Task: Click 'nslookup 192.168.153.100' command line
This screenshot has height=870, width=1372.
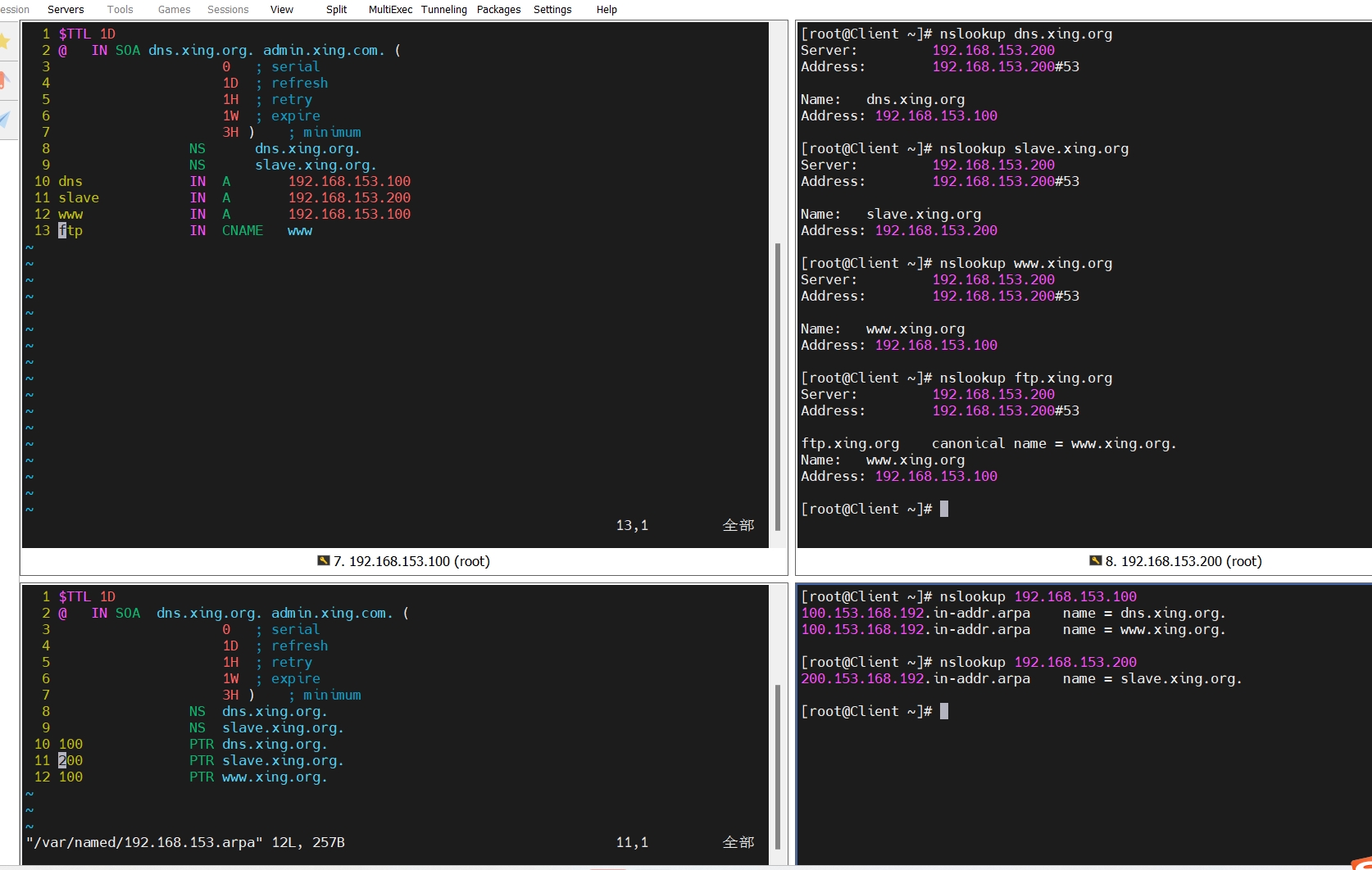Action: point(969,596)
